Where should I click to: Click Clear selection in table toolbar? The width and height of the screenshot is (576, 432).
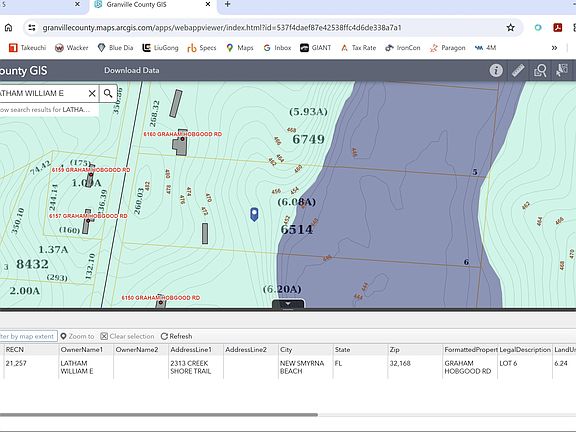(x=127, y=336)
